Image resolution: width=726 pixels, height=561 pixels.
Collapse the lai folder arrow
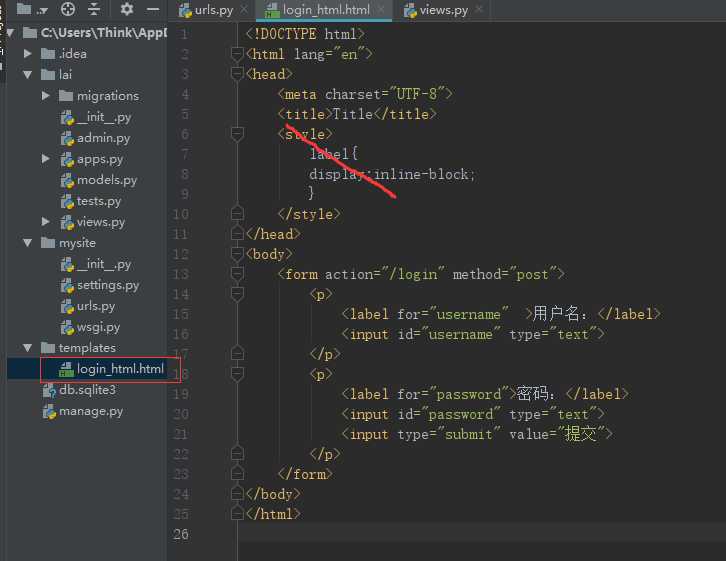28,75
